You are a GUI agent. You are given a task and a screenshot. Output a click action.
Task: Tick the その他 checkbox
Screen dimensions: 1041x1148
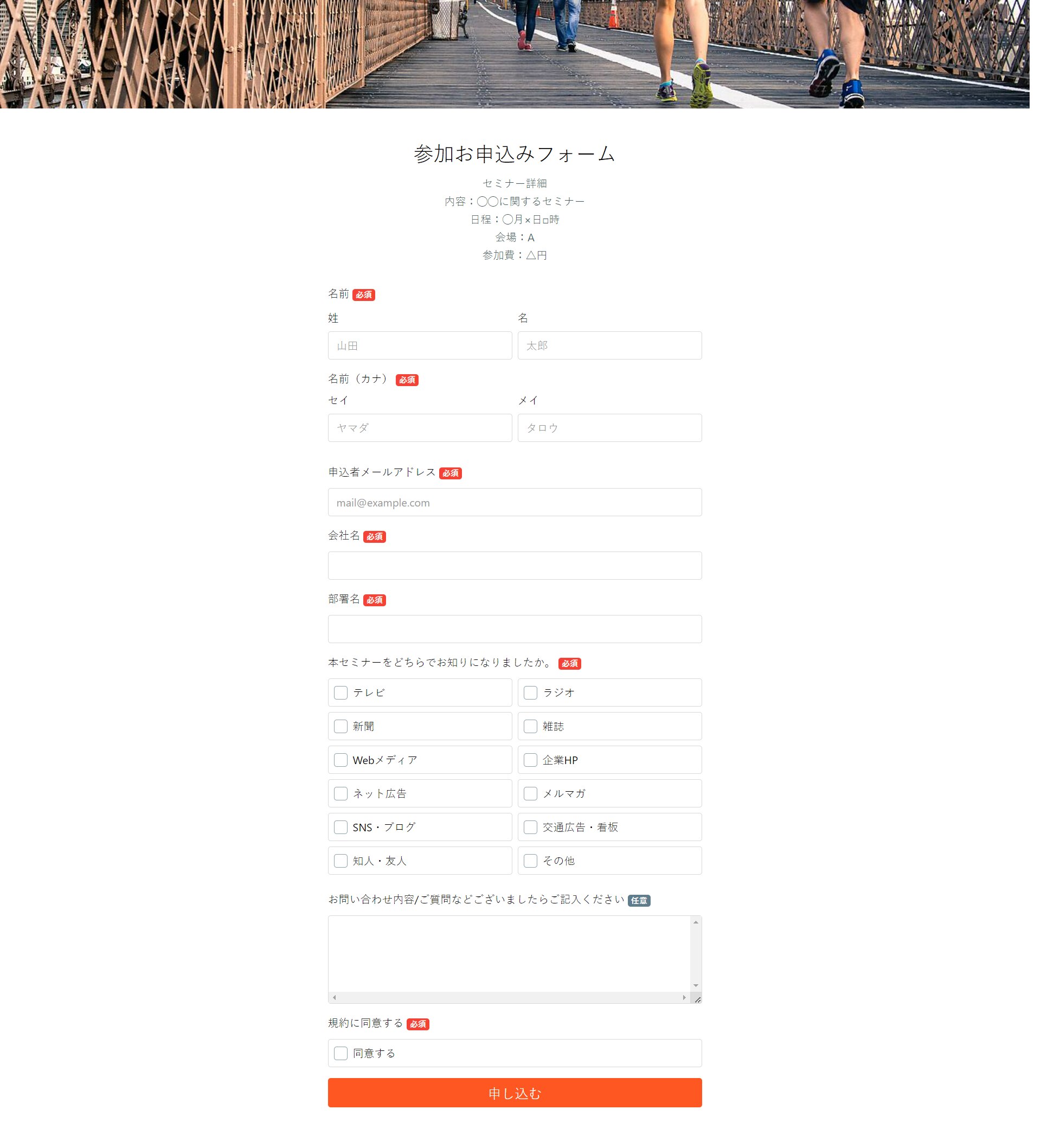(x=530, y=861)
